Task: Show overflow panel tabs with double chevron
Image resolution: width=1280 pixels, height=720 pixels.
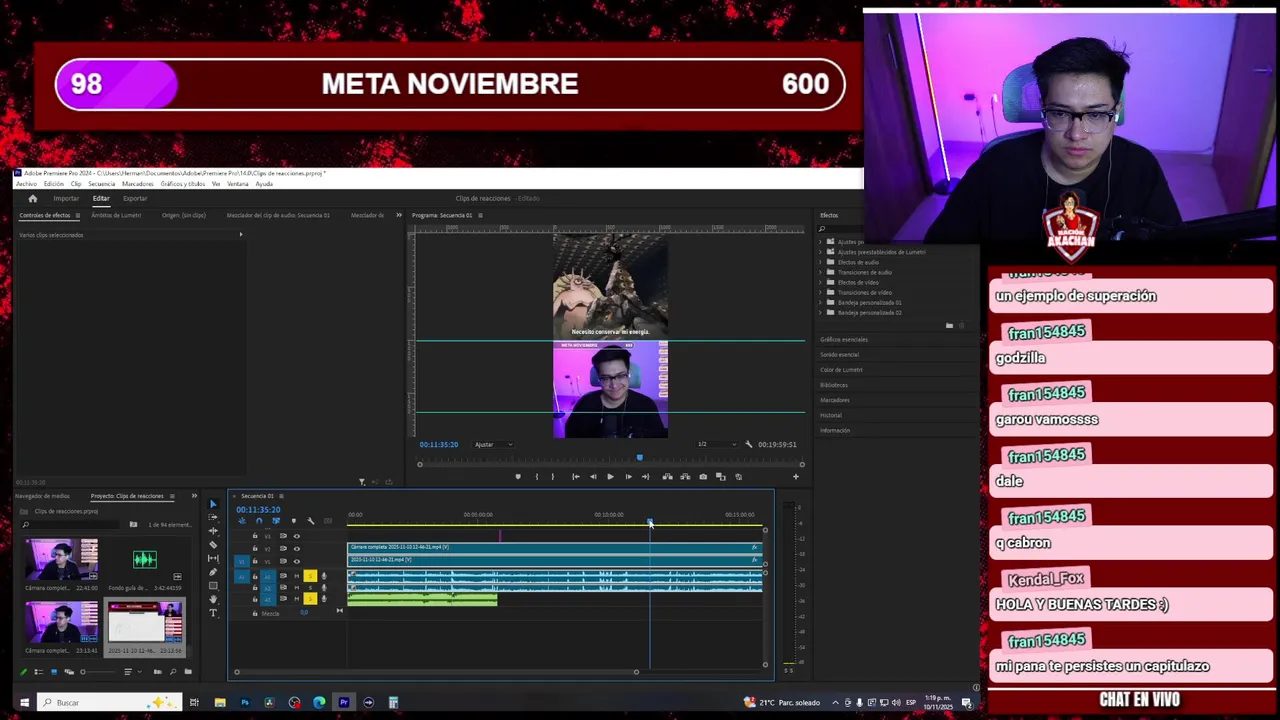Action: point(398,215)
